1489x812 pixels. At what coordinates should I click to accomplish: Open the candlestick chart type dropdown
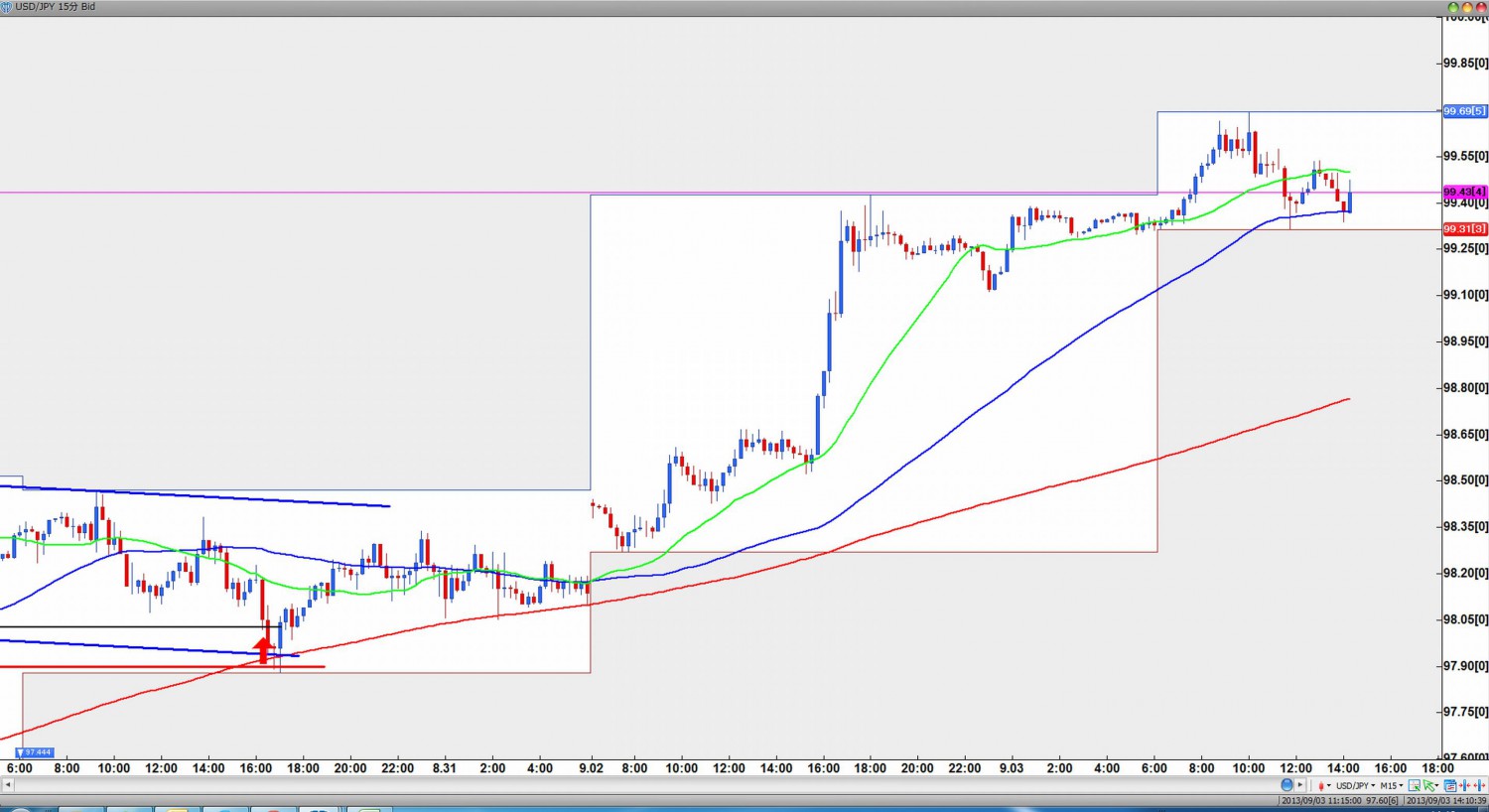(x=1324, y=785)
